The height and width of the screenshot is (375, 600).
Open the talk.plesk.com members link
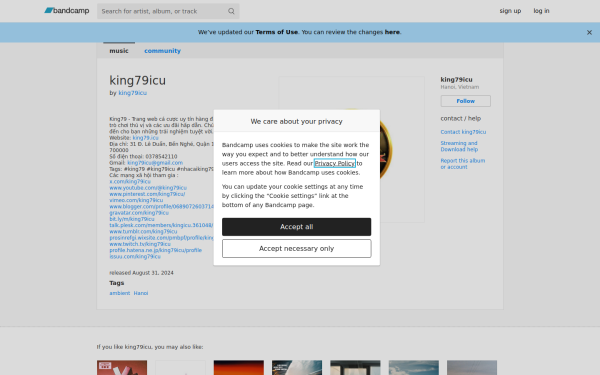pos(161,225)
